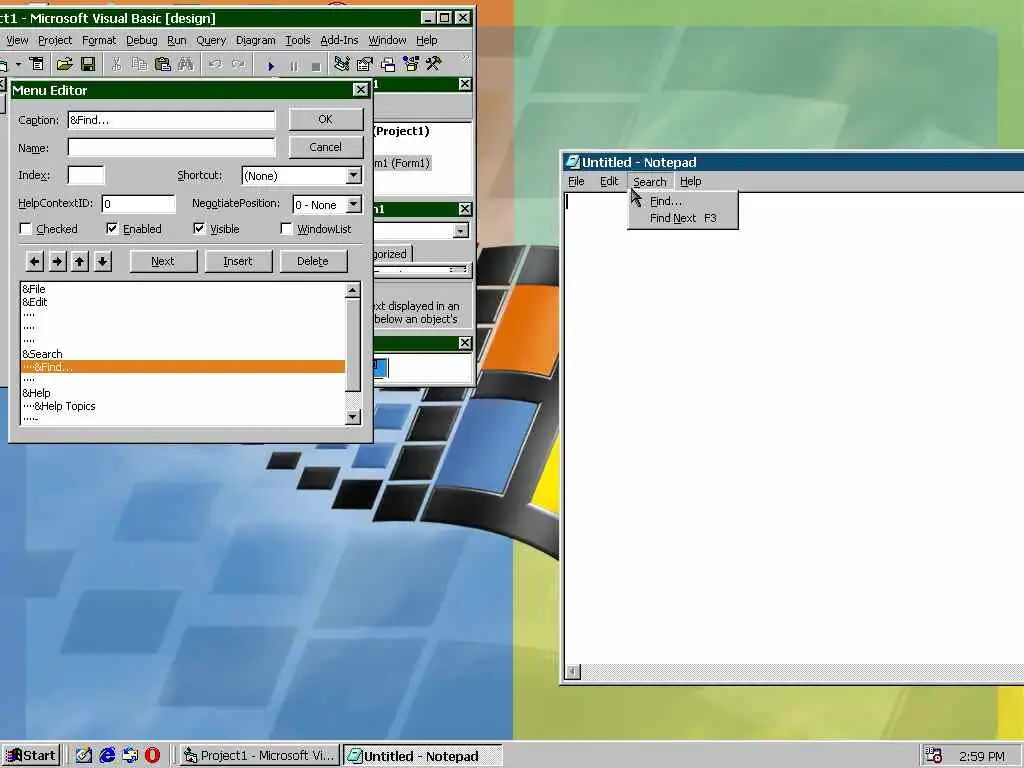This screenshot has height=768, width=1024.
Task: Open the Project menu in Visual Basic
Action: (55, 40)
